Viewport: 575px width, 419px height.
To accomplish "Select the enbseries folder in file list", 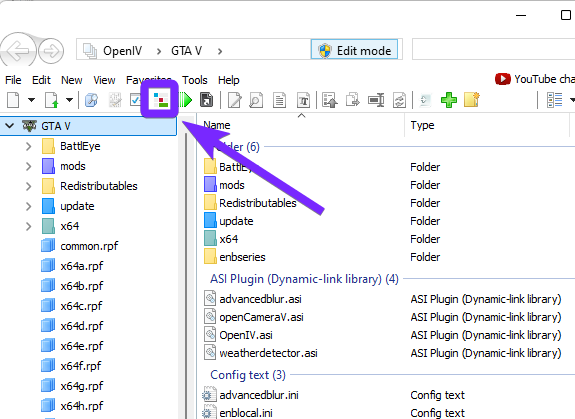I will 242,257.
